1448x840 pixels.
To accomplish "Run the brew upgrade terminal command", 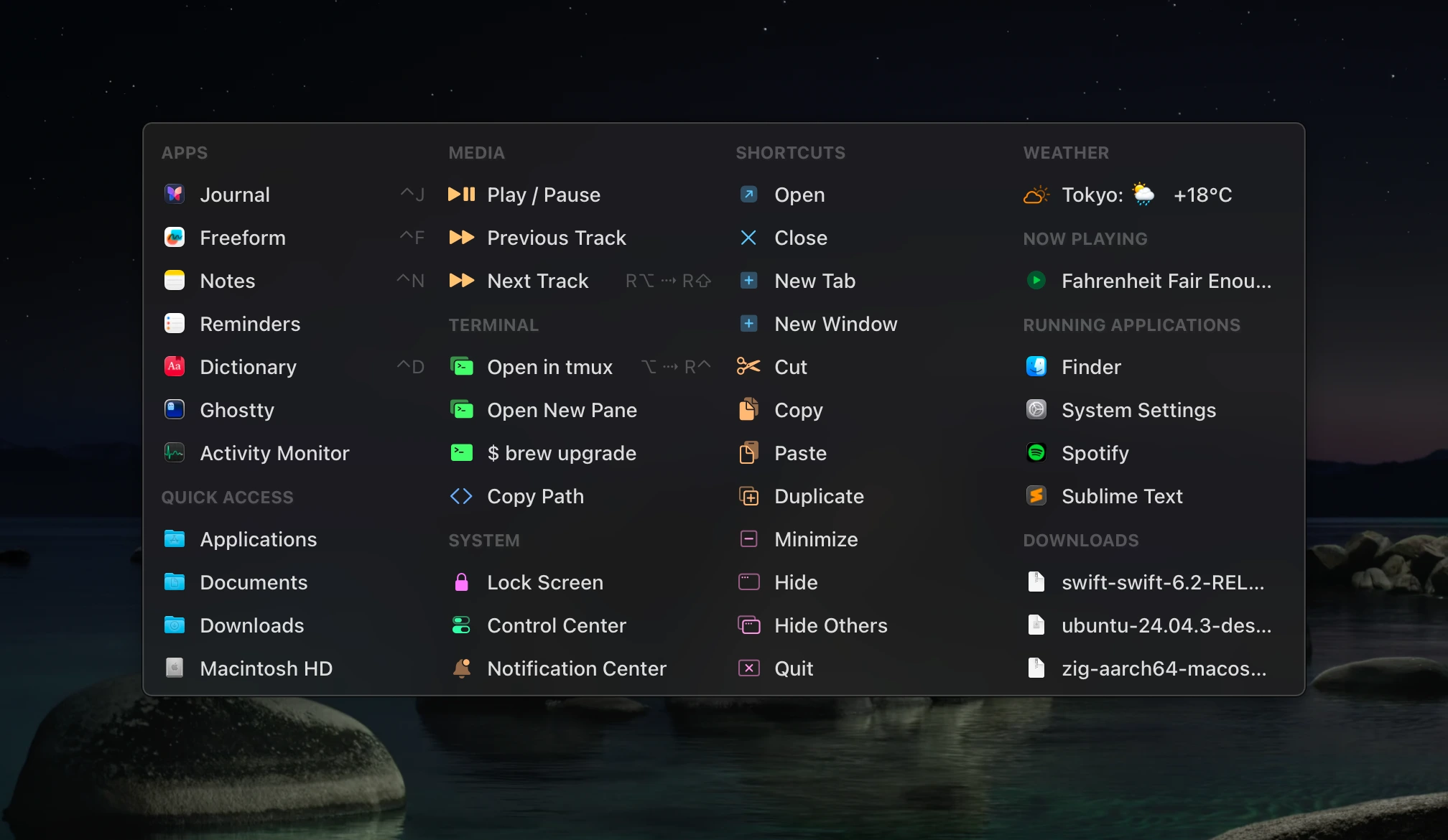I will pyautogui.click(x=561, y=453).
